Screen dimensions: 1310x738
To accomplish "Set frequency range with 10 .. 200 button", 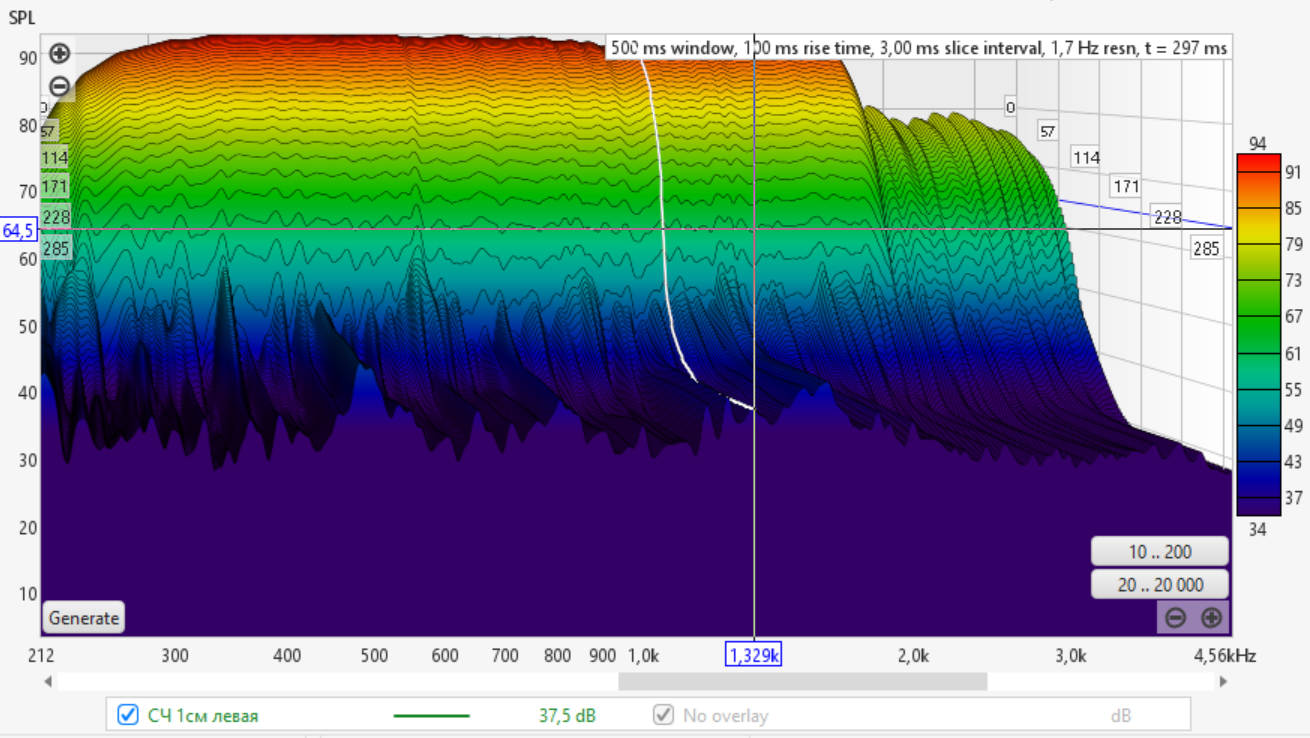I will (1160, 552).
